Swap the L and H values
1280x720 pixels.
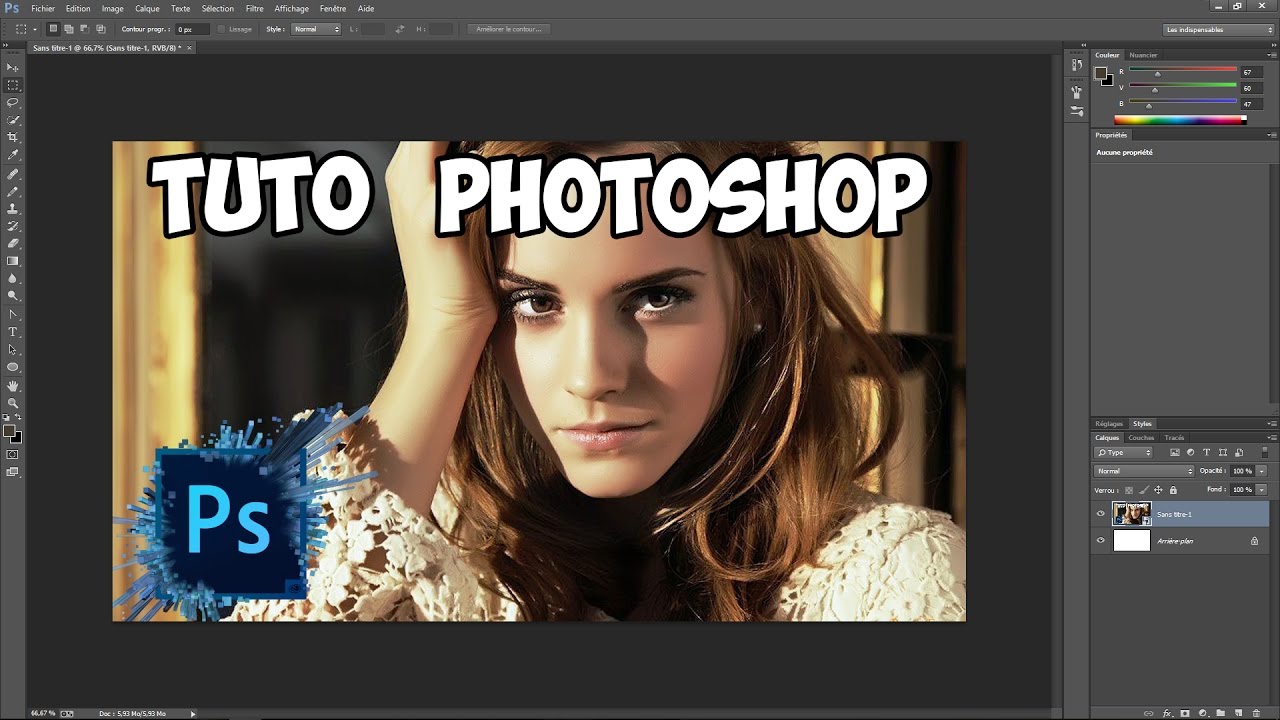coord(400,29)
